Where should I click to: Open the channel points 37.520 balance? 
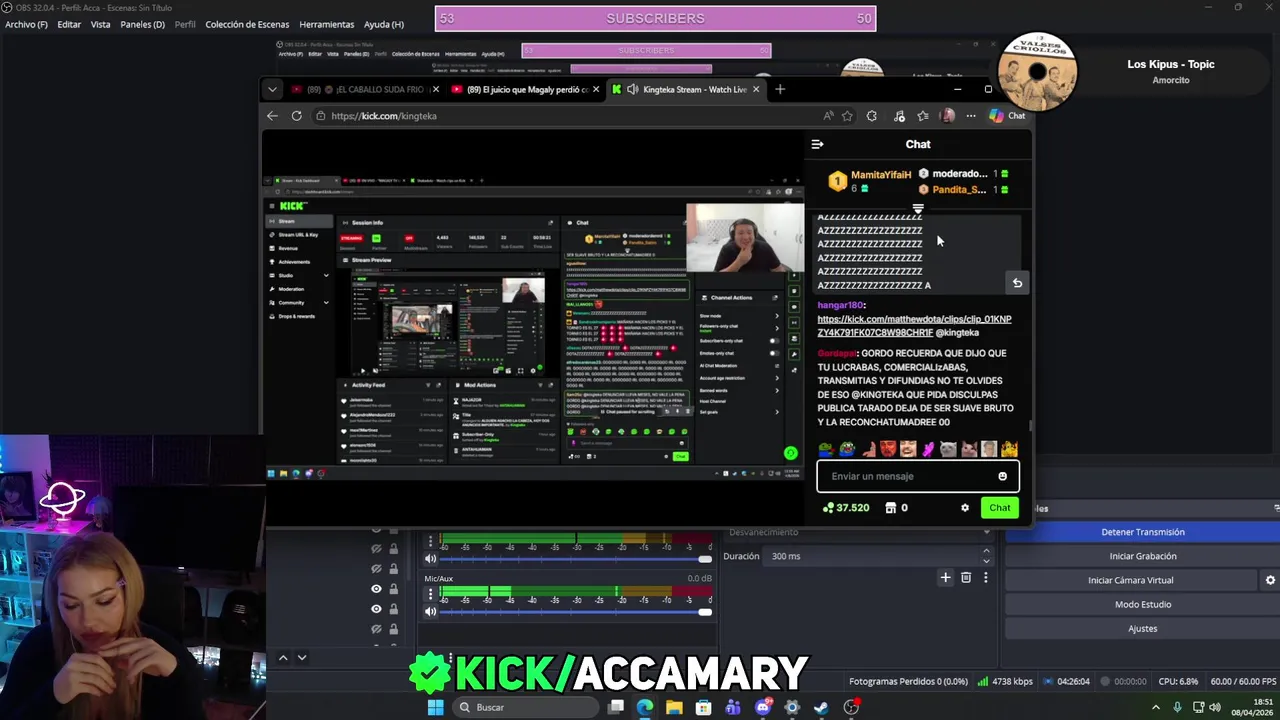[845, 508]
